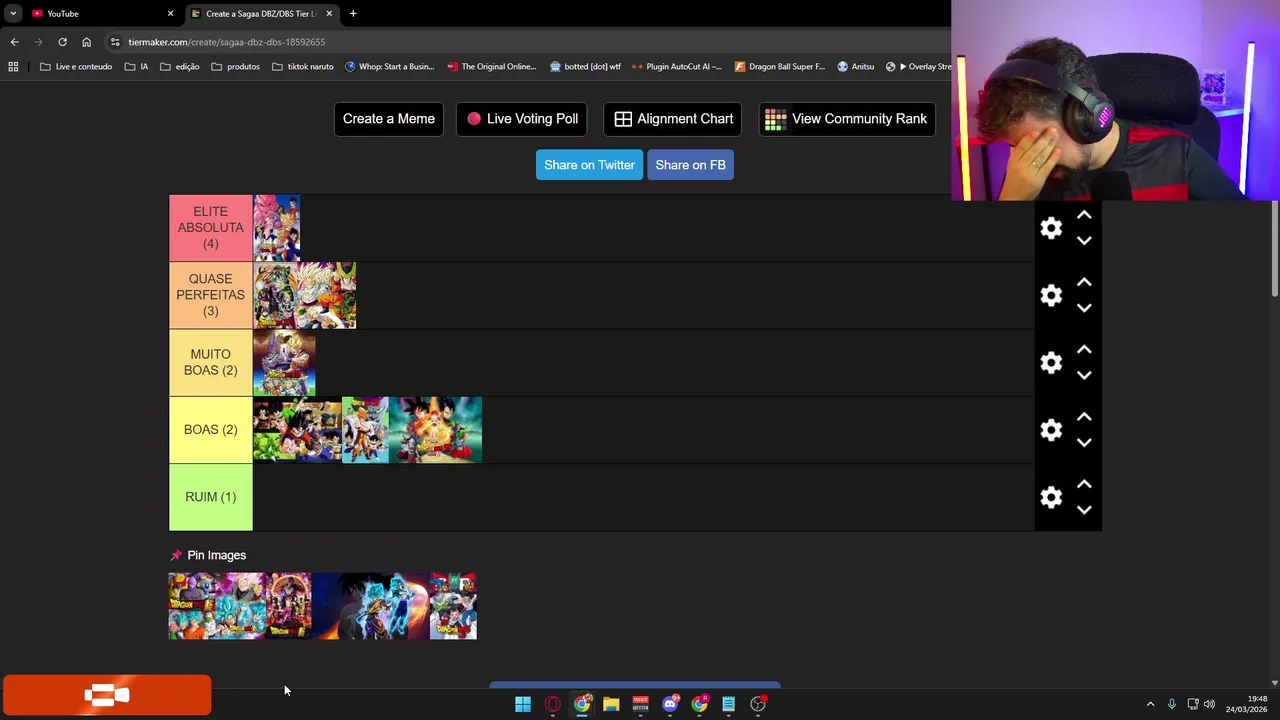Open File Explorer from taskbar
The image size is (1280, 720).
click(611, 704)
